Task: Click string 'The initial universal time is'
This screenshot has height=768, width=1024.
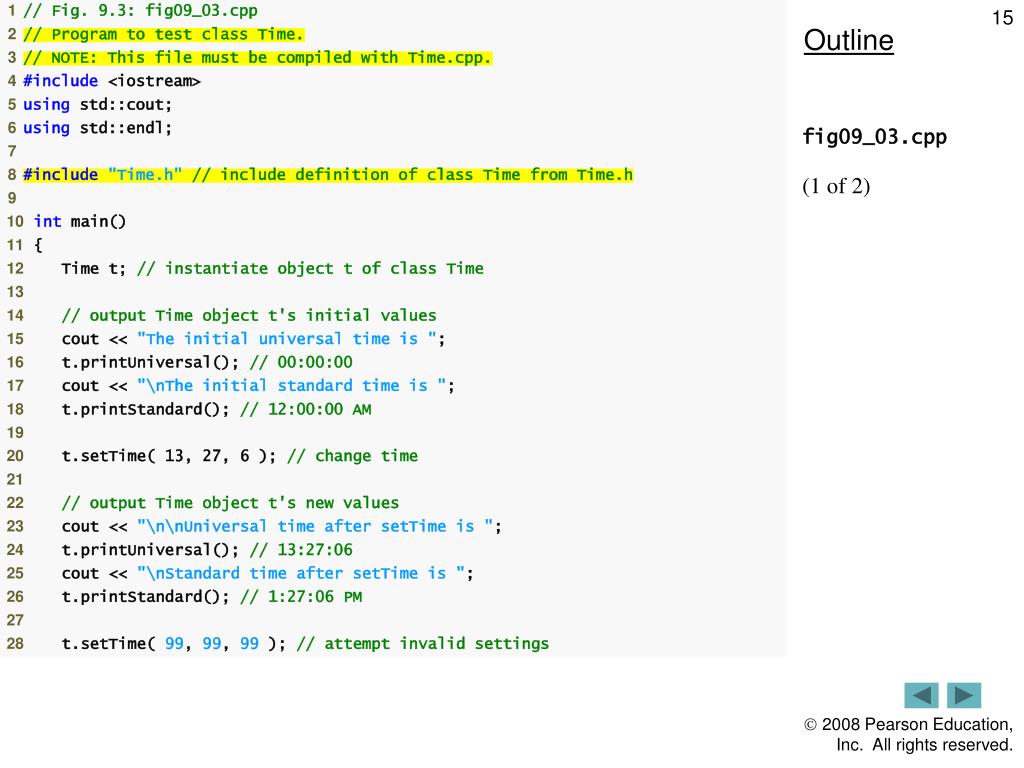Action: [x=287, y=339]
